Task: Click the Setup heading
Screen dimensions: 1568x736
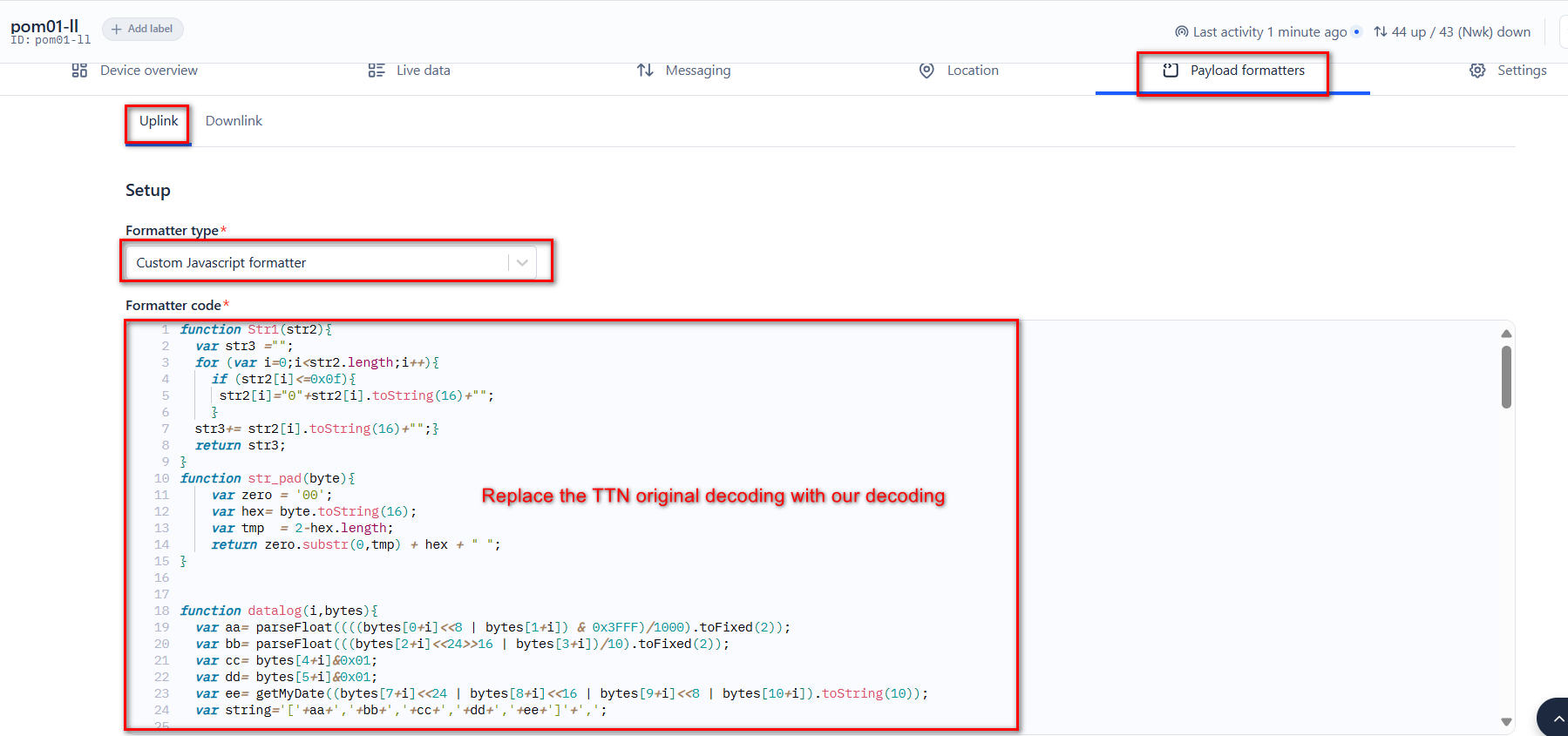Action: (148, 191)
